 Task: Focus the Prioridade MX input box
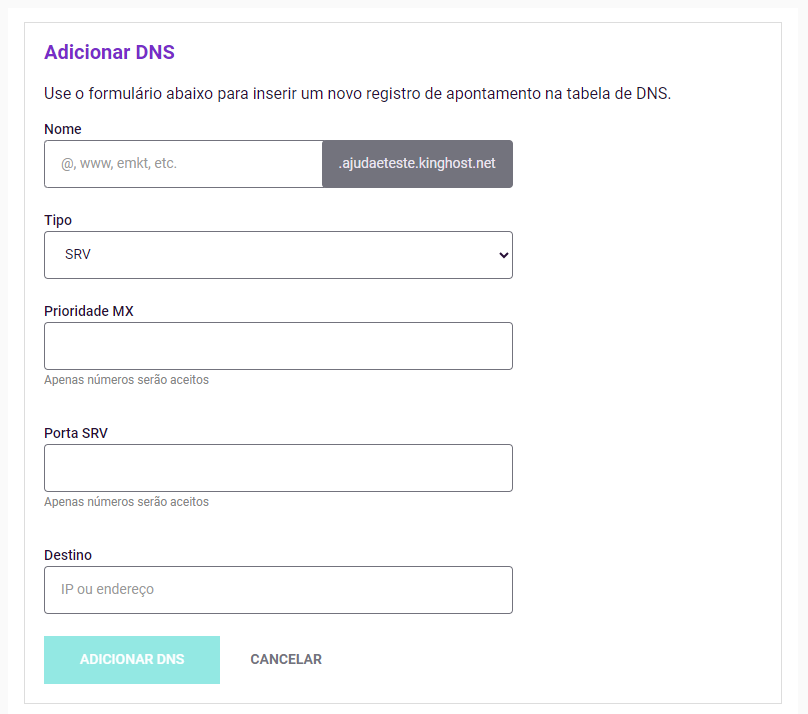click(278, 346)
